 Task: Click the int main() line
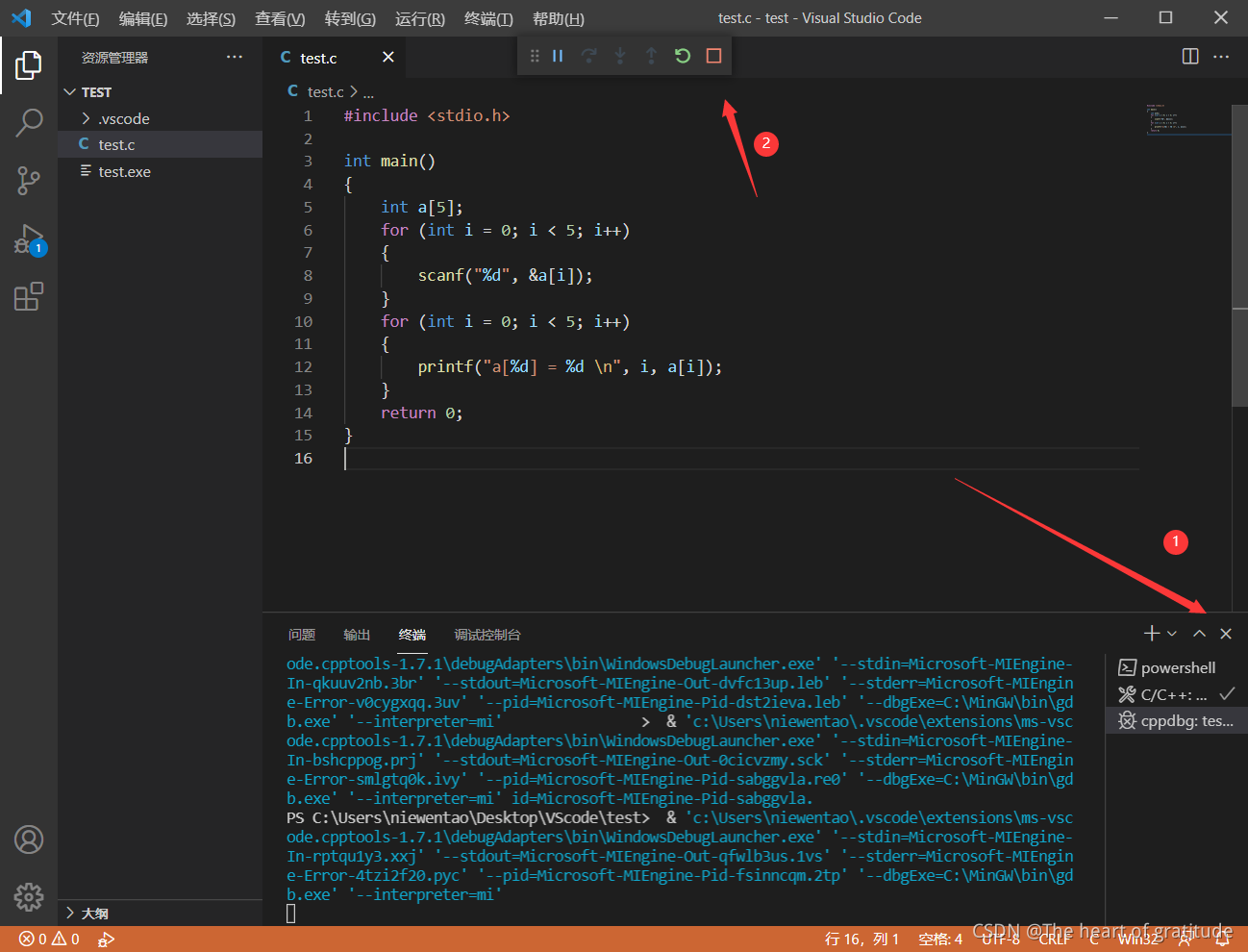[x=389, y=162]
